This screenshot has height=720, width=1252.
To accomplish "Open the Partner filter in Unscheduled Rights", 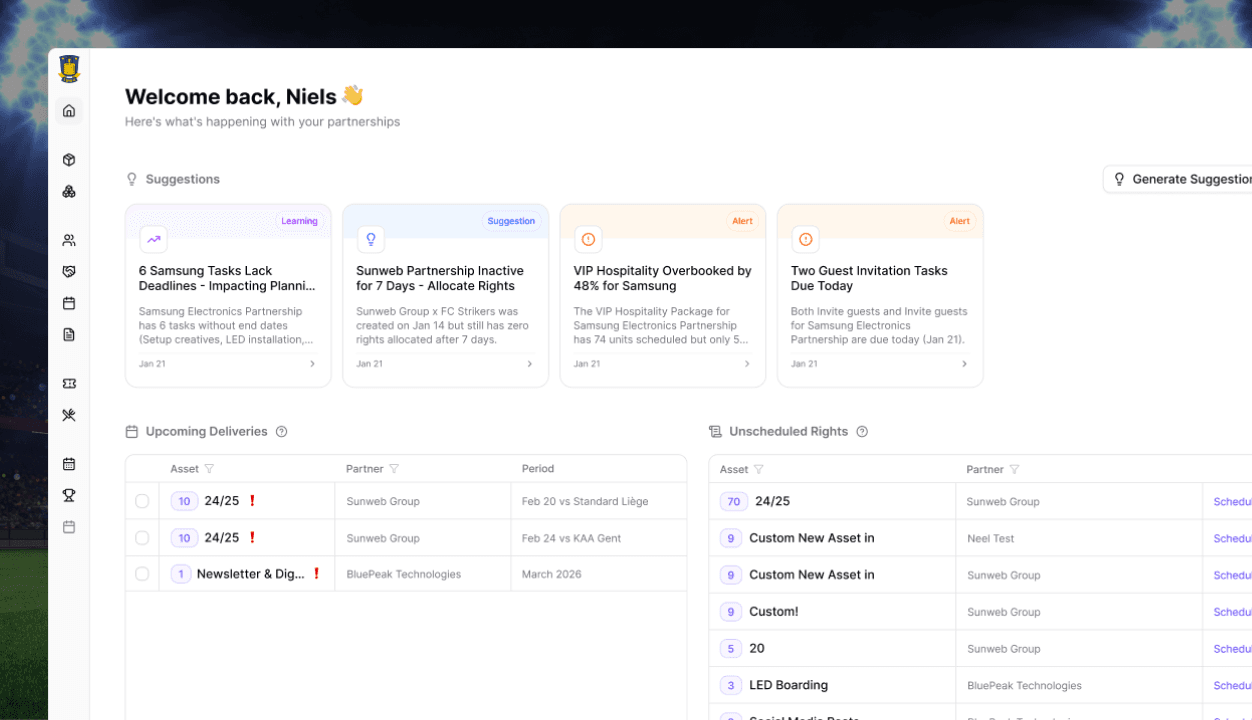I will (x=1016, y=468).
